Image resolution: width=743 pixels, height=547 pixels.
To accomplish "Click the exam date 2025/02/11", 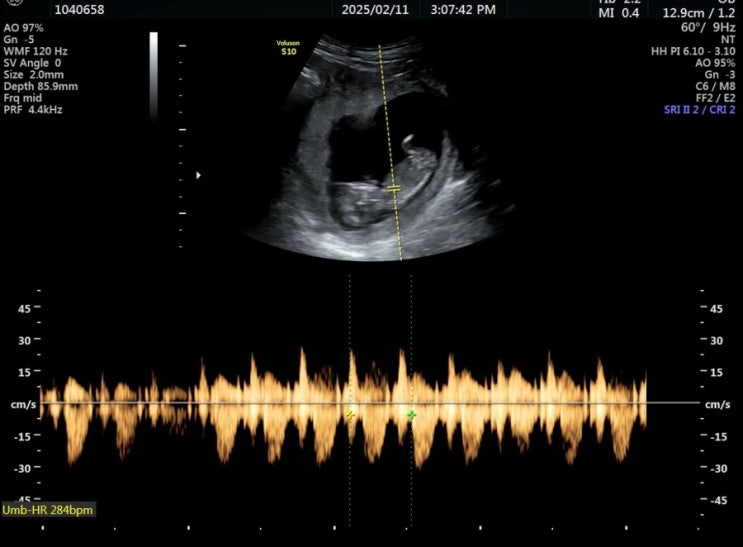I will tap(375, 9).
